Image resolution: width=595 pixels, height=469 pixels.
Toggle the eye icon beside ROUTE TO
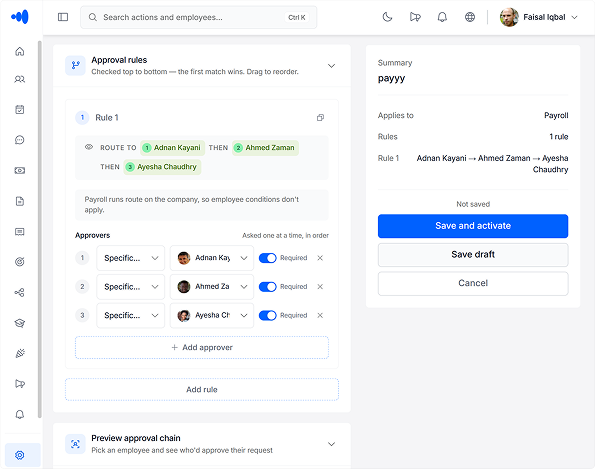point(89,147)
